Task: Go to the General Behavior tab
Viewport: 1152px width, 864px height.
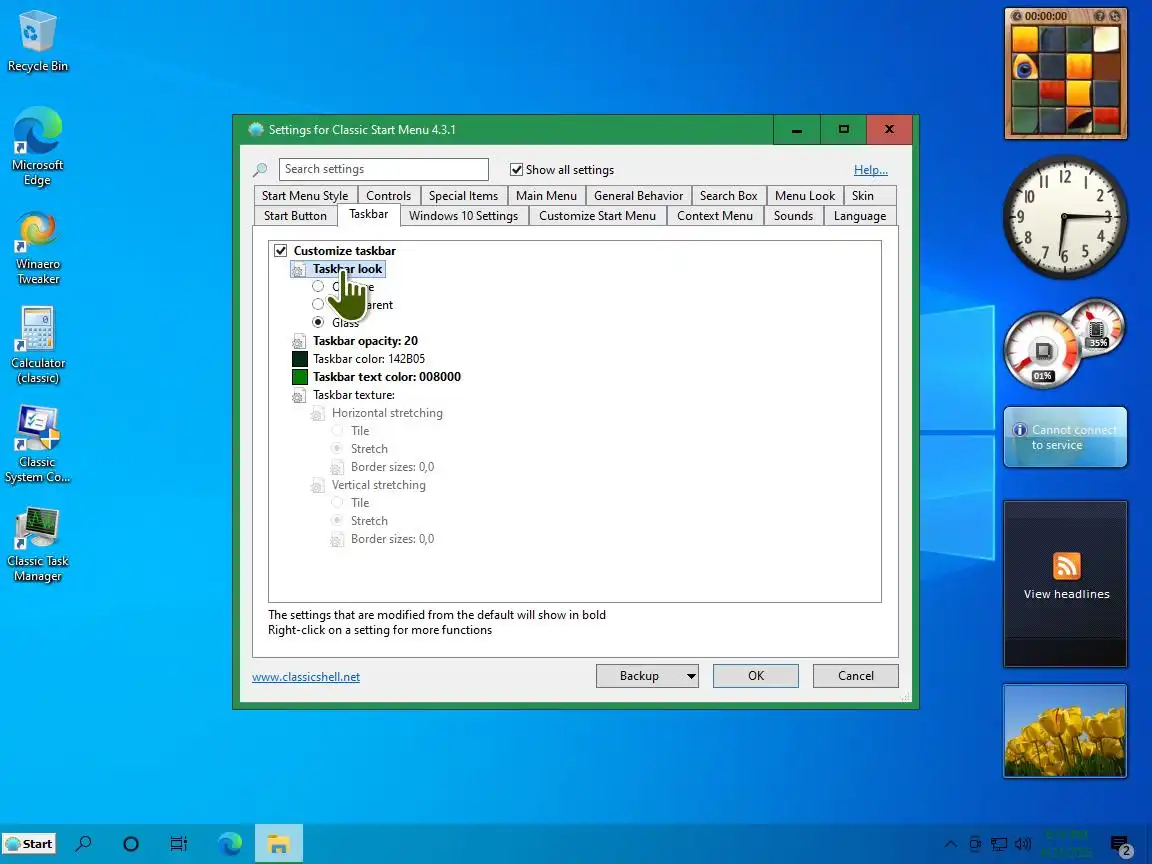Action: click(x=638, y=195)
